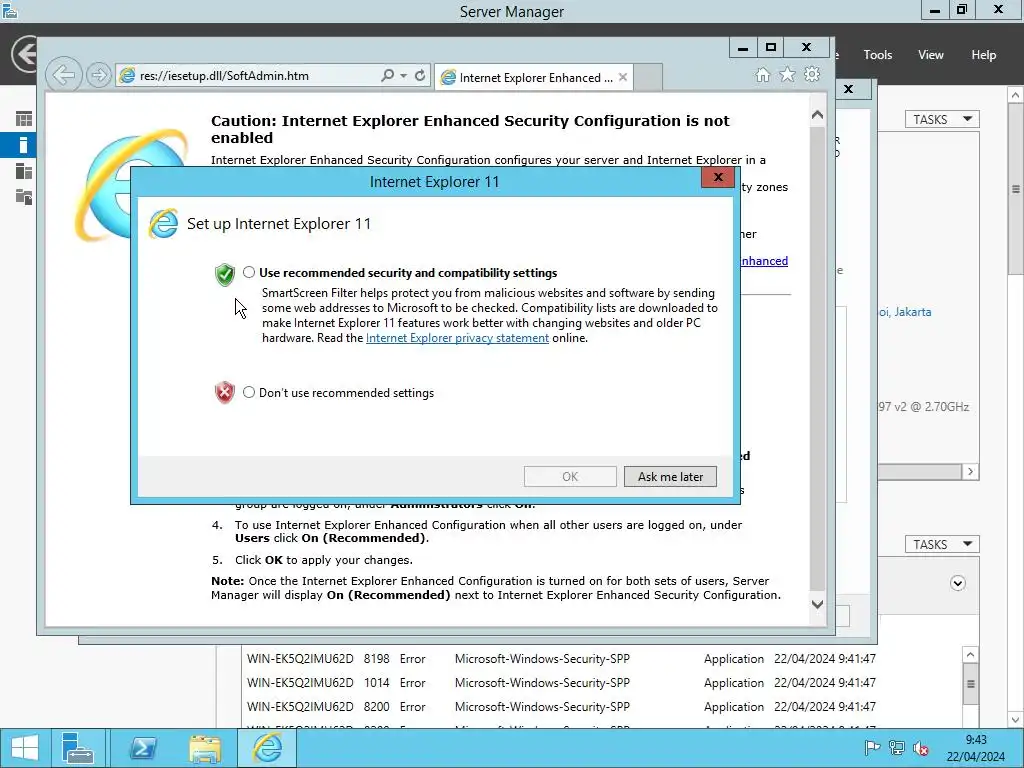Click Internet Explorer taskbar icon
The image size is (1024, 768).
pos(268,748)
